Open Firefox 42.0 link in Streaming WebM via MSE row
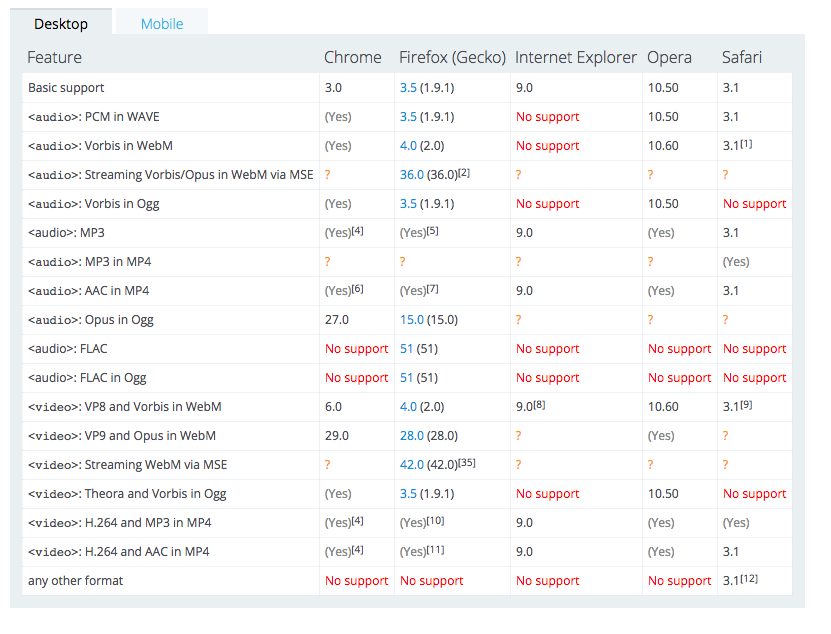Image resolution: width=831 pixels, height=634 pixels. [412, 465]
